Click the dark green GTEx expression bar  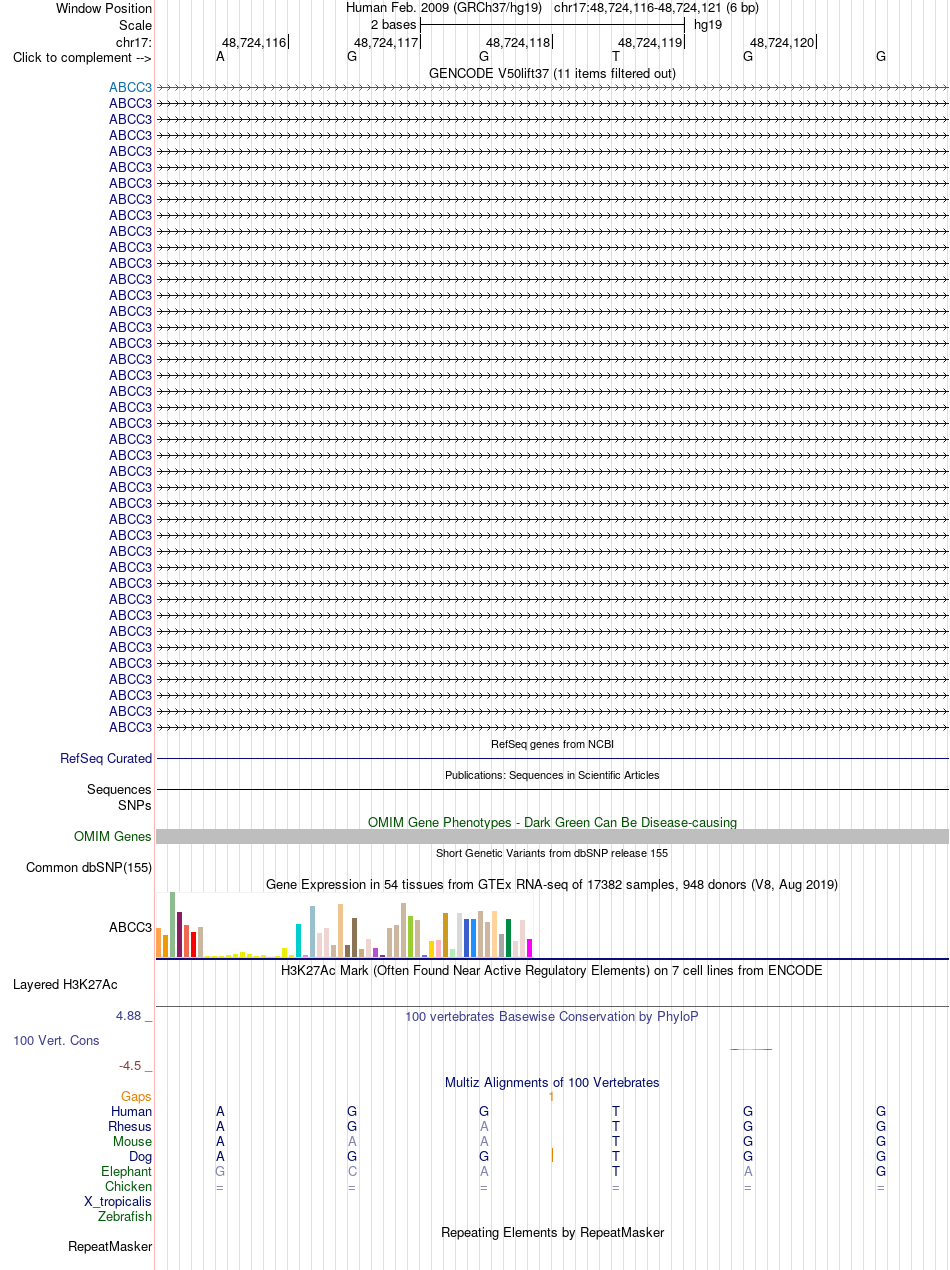(508, 938)
